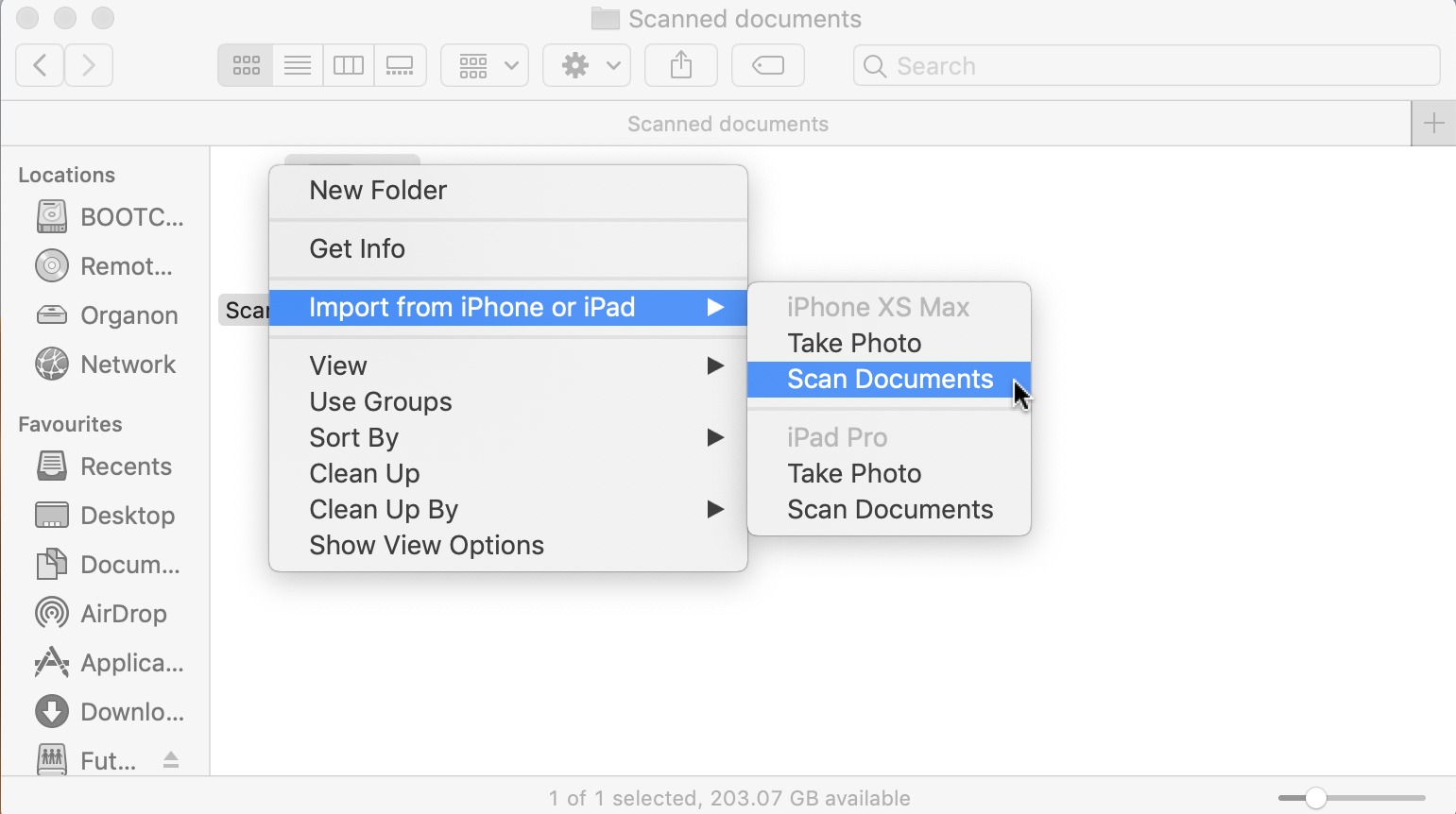Click the icon size slider handle

1315,799
